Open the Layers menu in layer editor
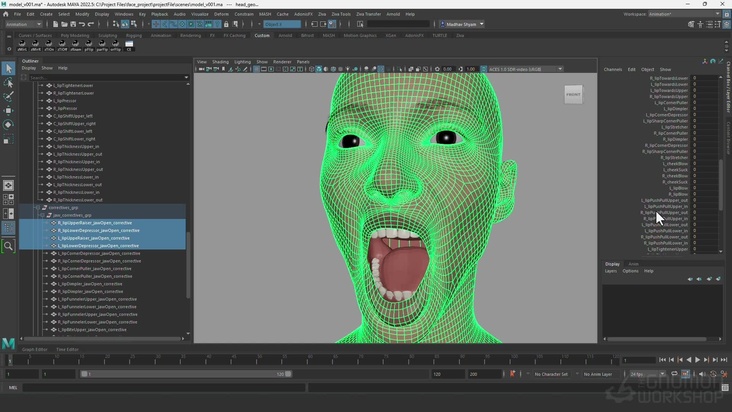Screen dimensions: 732x412 [x=611, y=271]
